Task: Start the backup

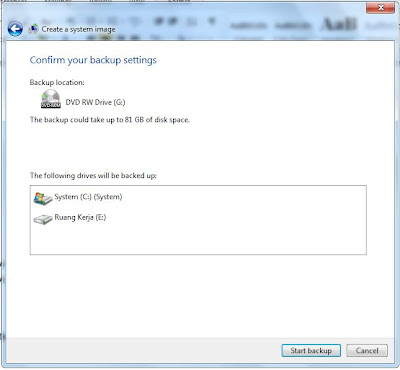Action: 311,351
